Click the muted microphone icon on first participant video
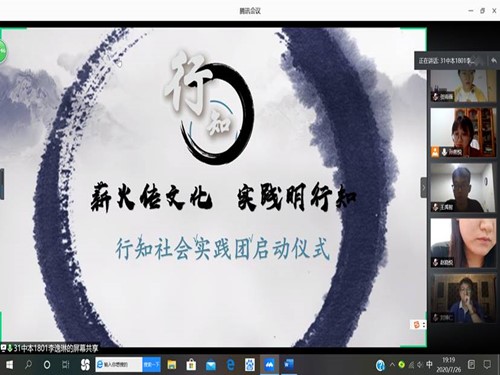This screenshot has height=375, width=500. 435,97
